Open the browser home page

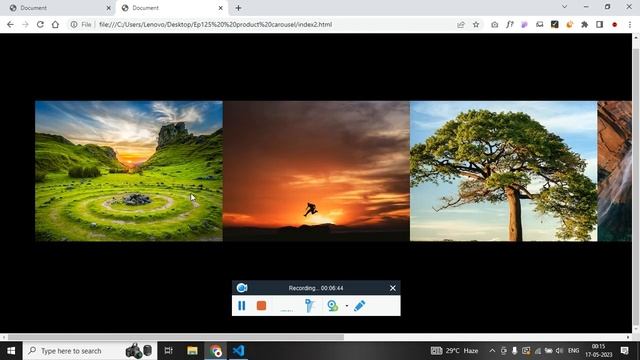point(55,24)
